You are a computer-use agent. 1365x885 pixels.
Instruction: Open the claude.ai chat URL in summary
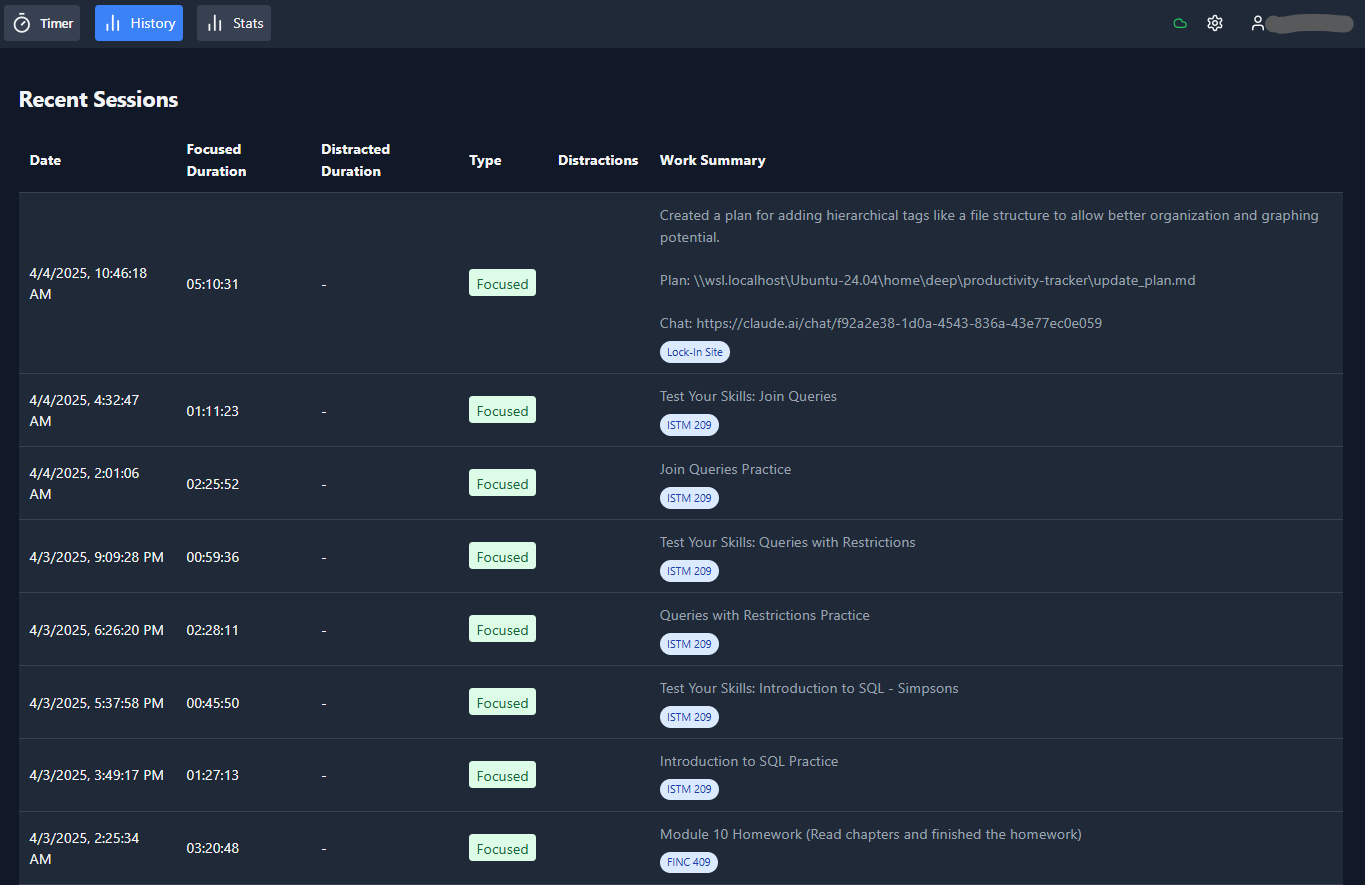[898, 323]
